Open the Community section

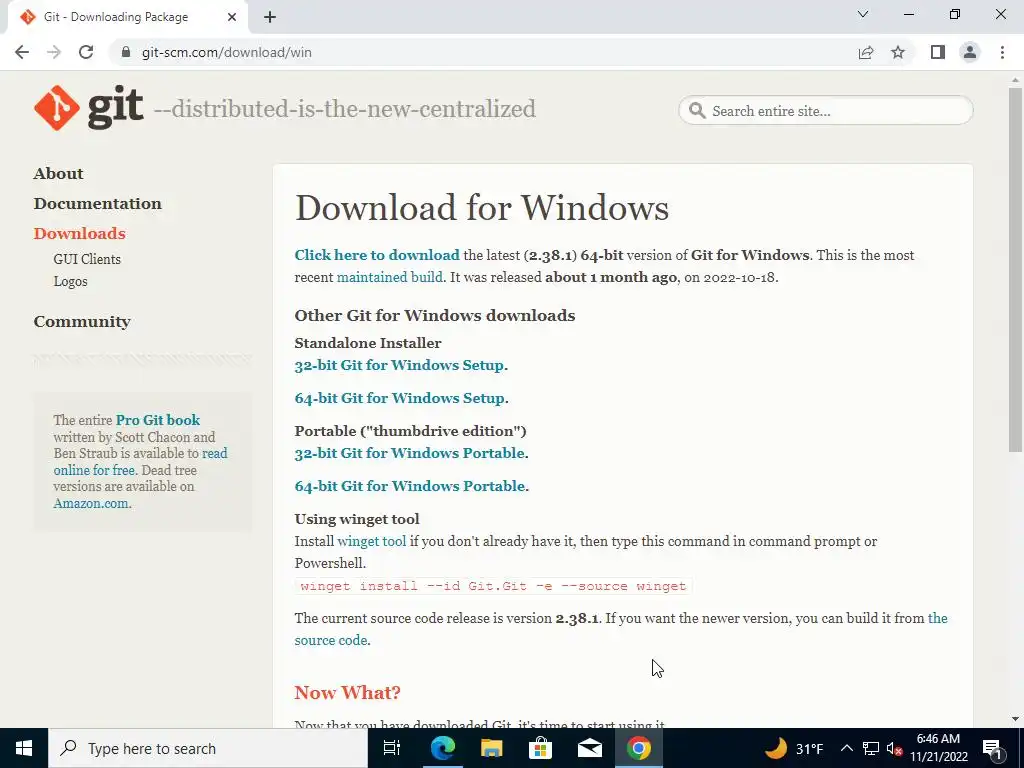[82, 322]
